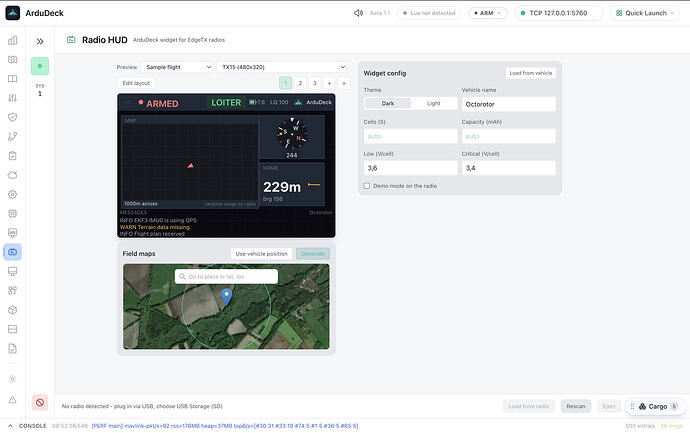Add a new HUD page with plus
Viewport: 690px width, 433px height.
point(329,83)
